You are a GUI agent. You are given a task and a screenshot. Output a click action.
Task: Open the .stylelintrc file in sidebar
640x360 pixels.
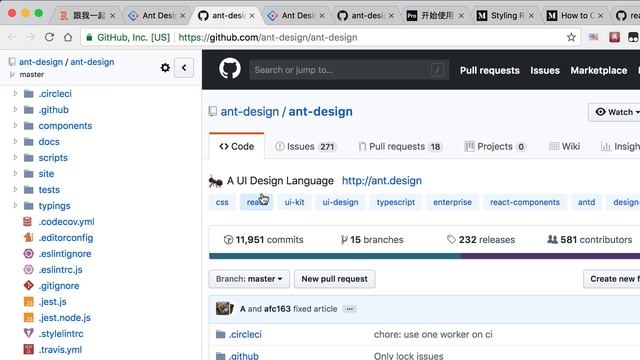61,333
